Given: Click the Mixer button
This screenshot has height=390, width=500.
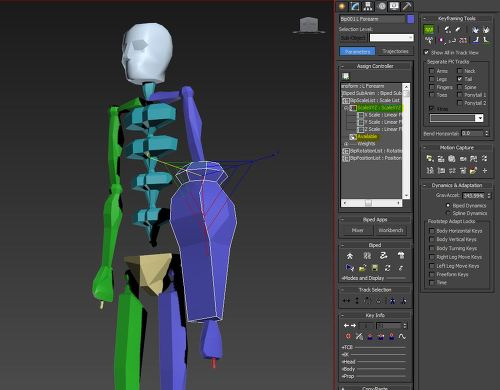Looking at the screenshot, I should 357,230.
